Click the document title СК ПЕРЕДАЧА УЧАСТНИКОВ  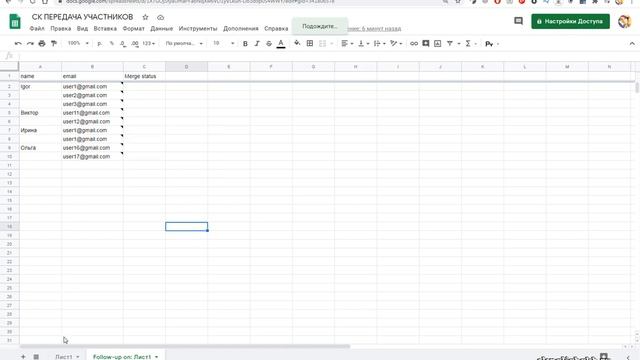point(82,17)
